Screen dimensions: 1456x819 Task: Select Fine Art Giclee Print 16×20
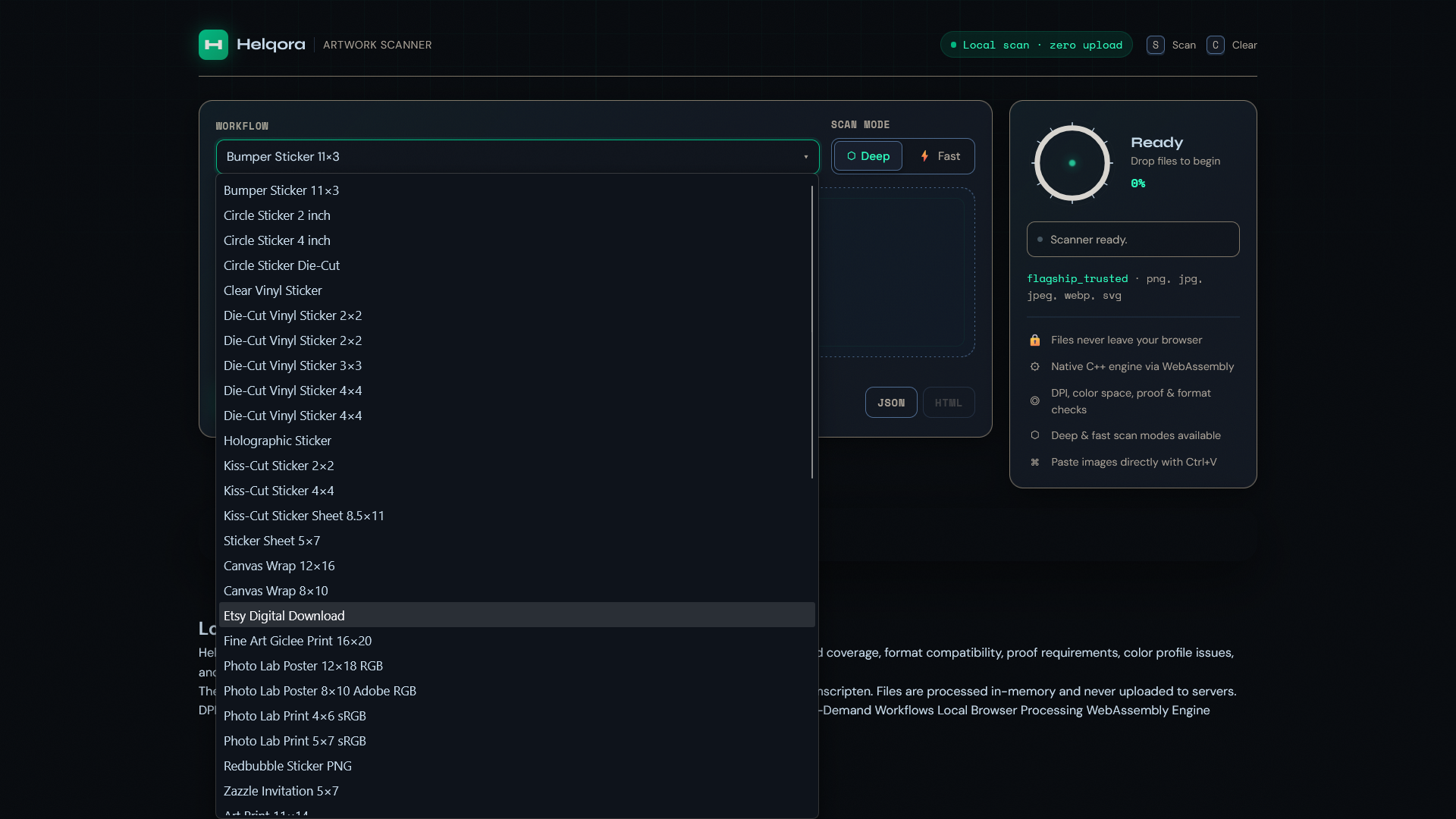coord(516,641)
